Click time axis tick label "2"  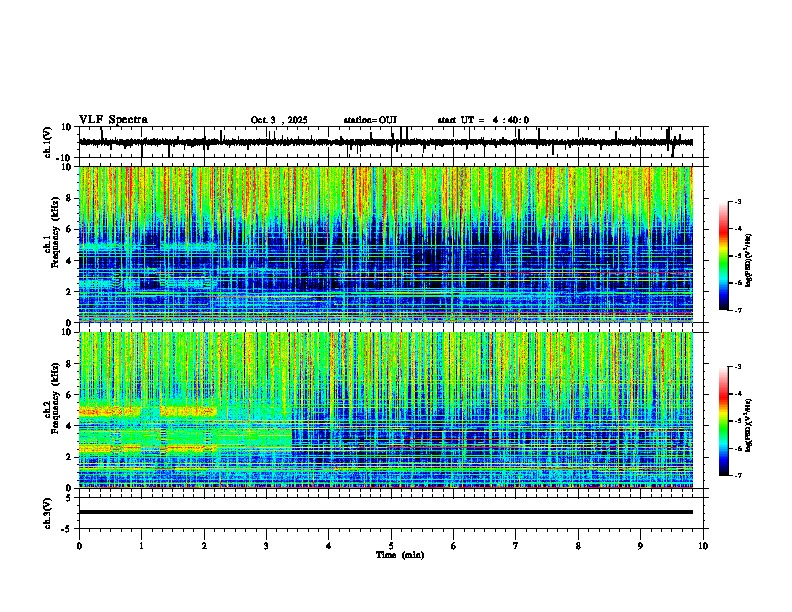[x=204, y=546]
